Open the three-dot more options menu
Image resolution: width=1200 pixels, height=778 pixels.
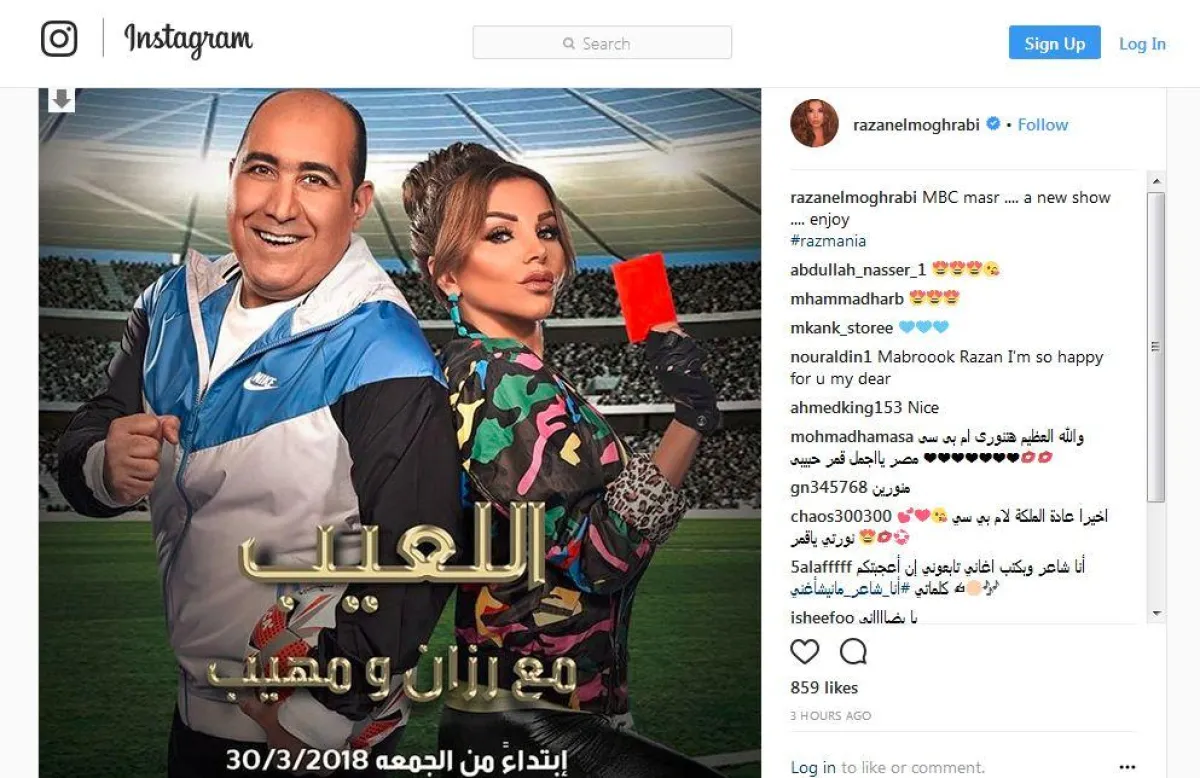[x=1127, y=767]
